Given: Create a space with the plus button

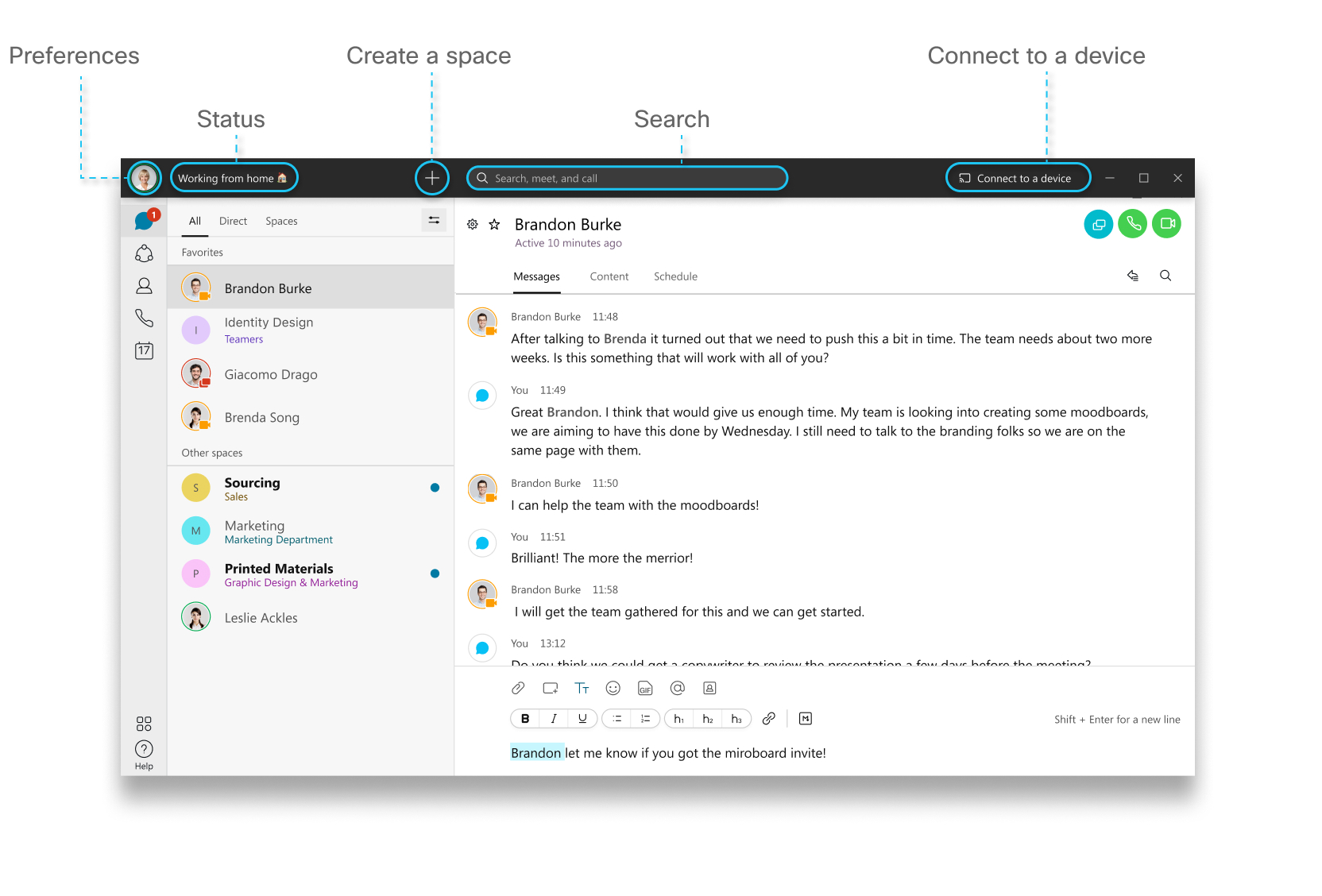Looking at the screenshot, I should coord(431,178).
